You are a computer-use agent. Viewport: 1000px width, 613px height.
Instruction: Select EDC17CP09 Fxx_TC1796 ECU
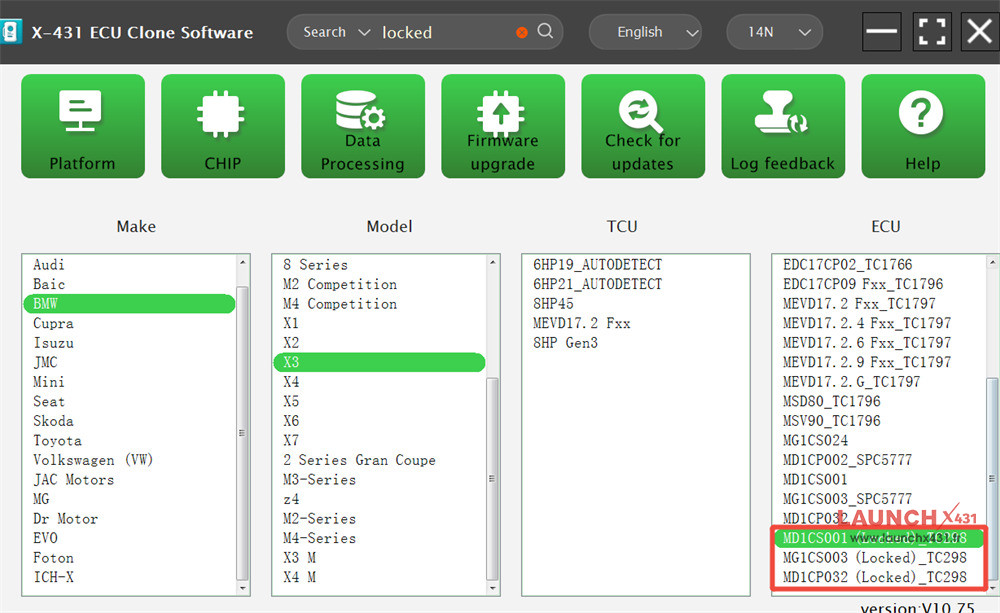tap(863, 284)
